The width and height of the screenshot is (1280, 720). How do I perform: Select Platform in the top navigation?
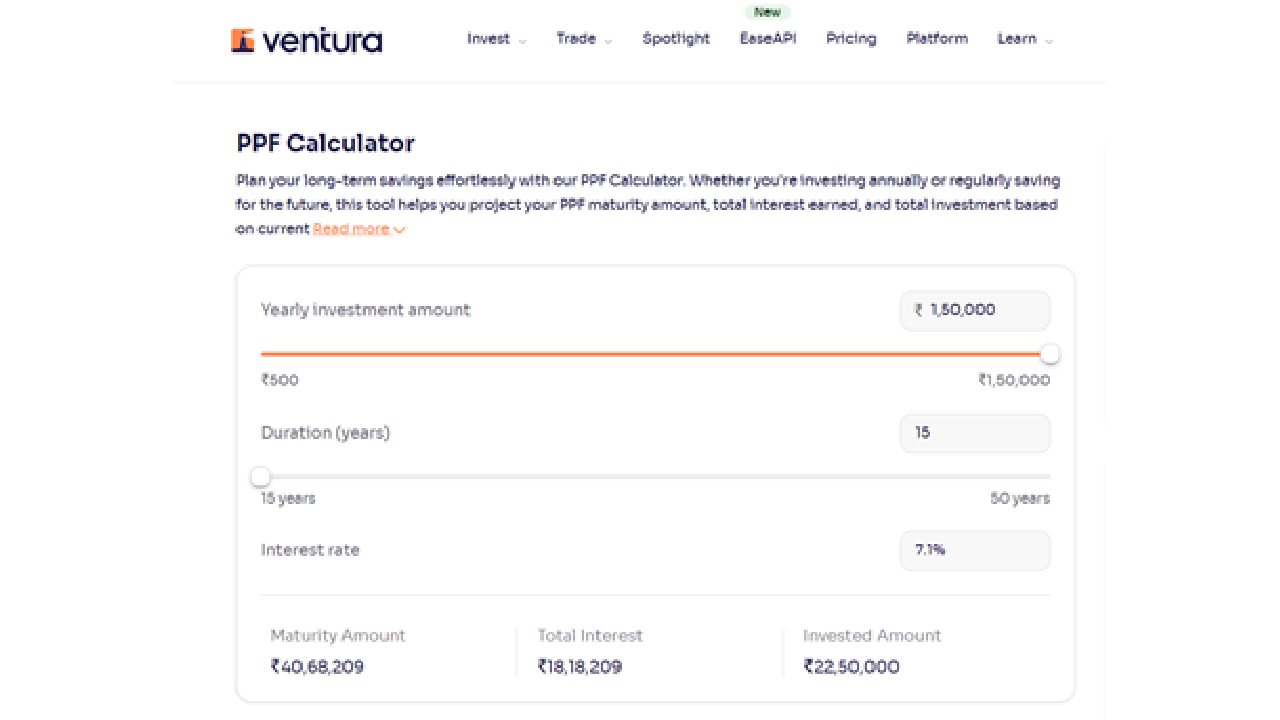tap(937, 39)
